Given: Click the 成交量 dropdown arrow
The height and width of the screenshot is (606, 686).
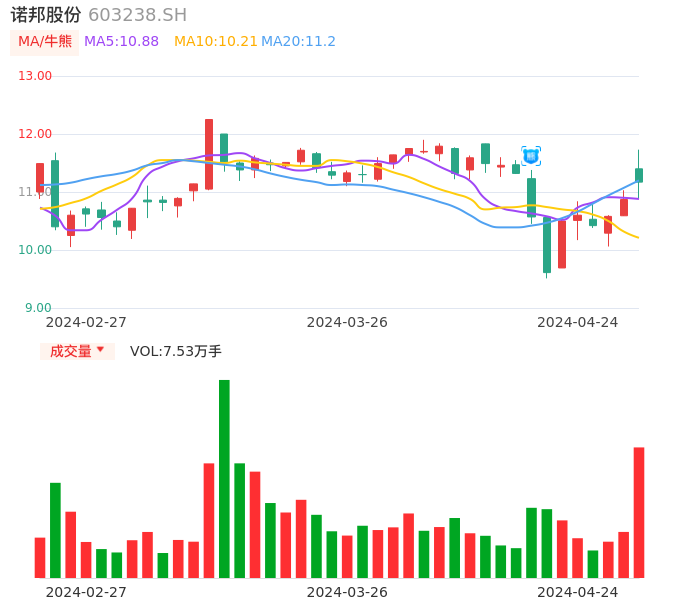Looking at the screenshot, I should click(100, 350).
